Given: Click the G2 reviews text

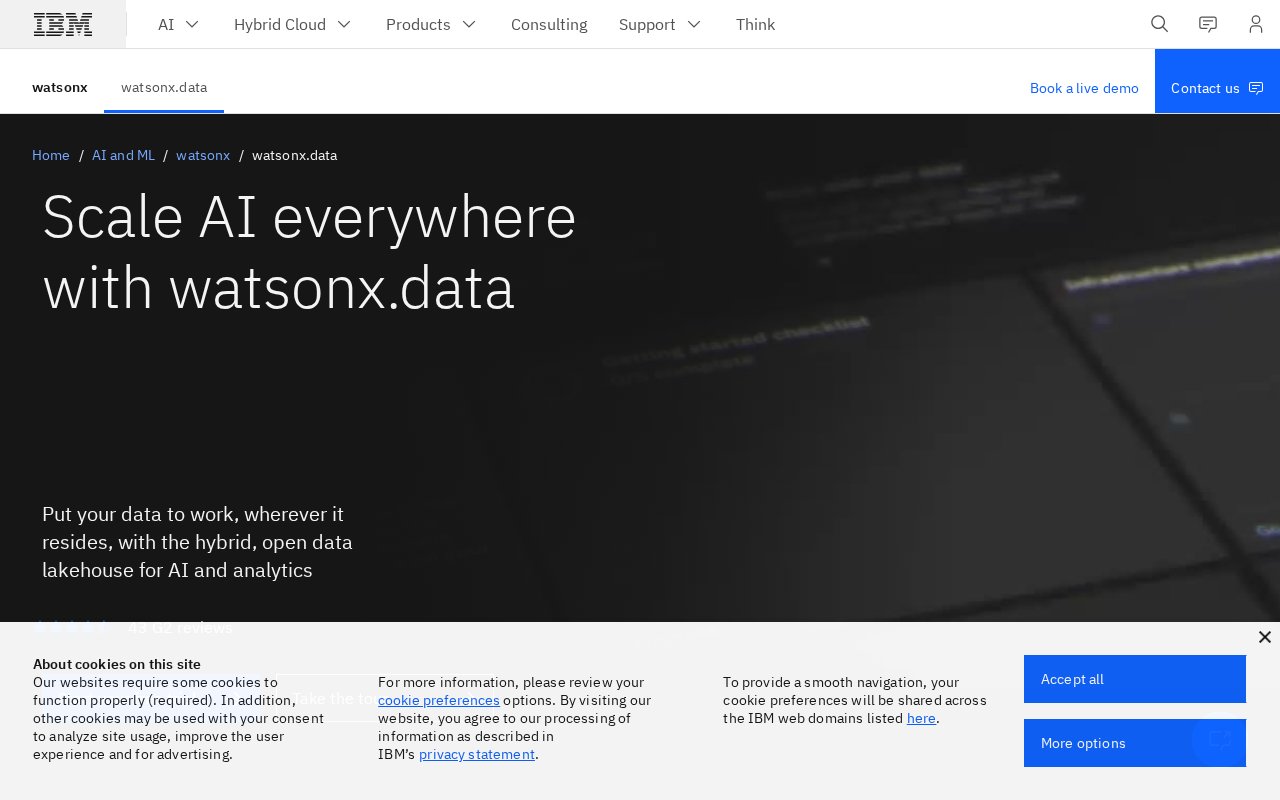Looking at the screenshot, I should tap(180, 627).
